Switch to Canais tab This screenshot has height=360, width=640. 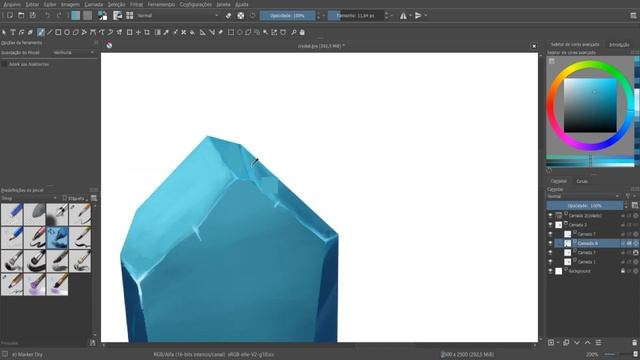click(x=582, y=181)
